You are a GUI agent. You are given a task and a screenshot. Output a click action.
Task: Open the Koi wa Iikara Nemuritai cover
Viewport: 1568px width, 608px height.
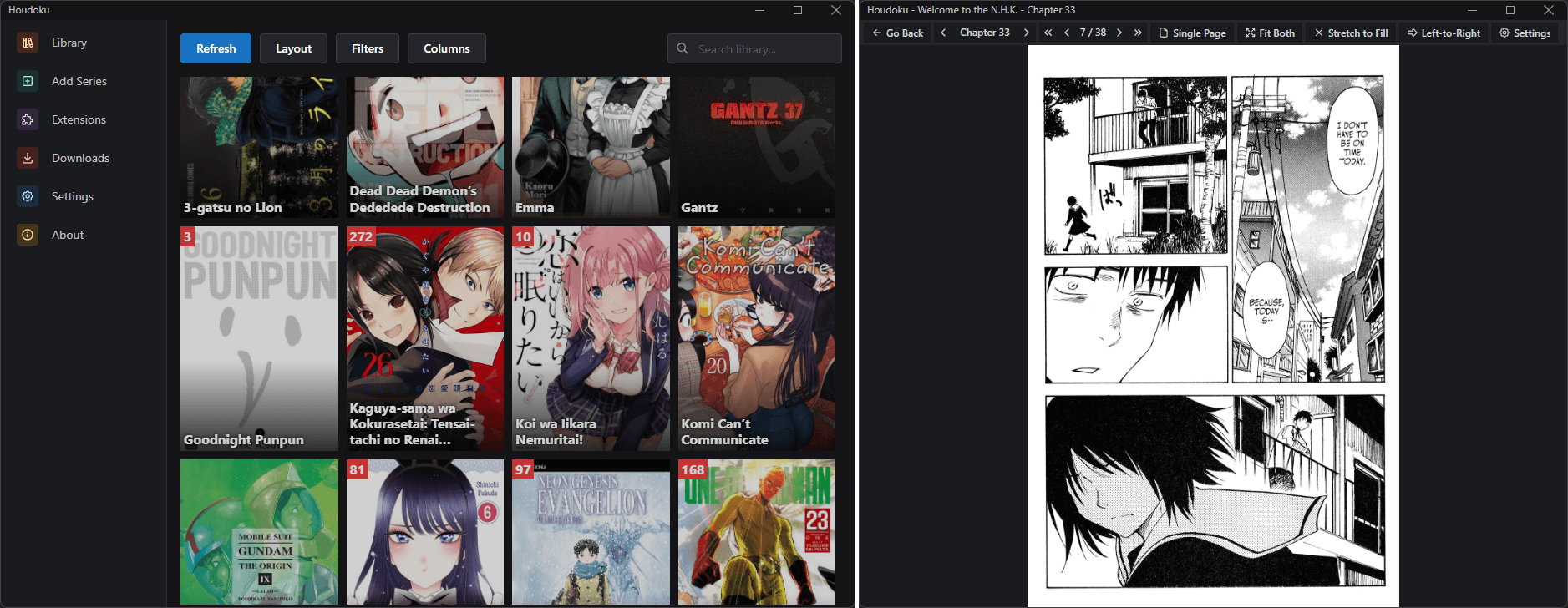591,338
